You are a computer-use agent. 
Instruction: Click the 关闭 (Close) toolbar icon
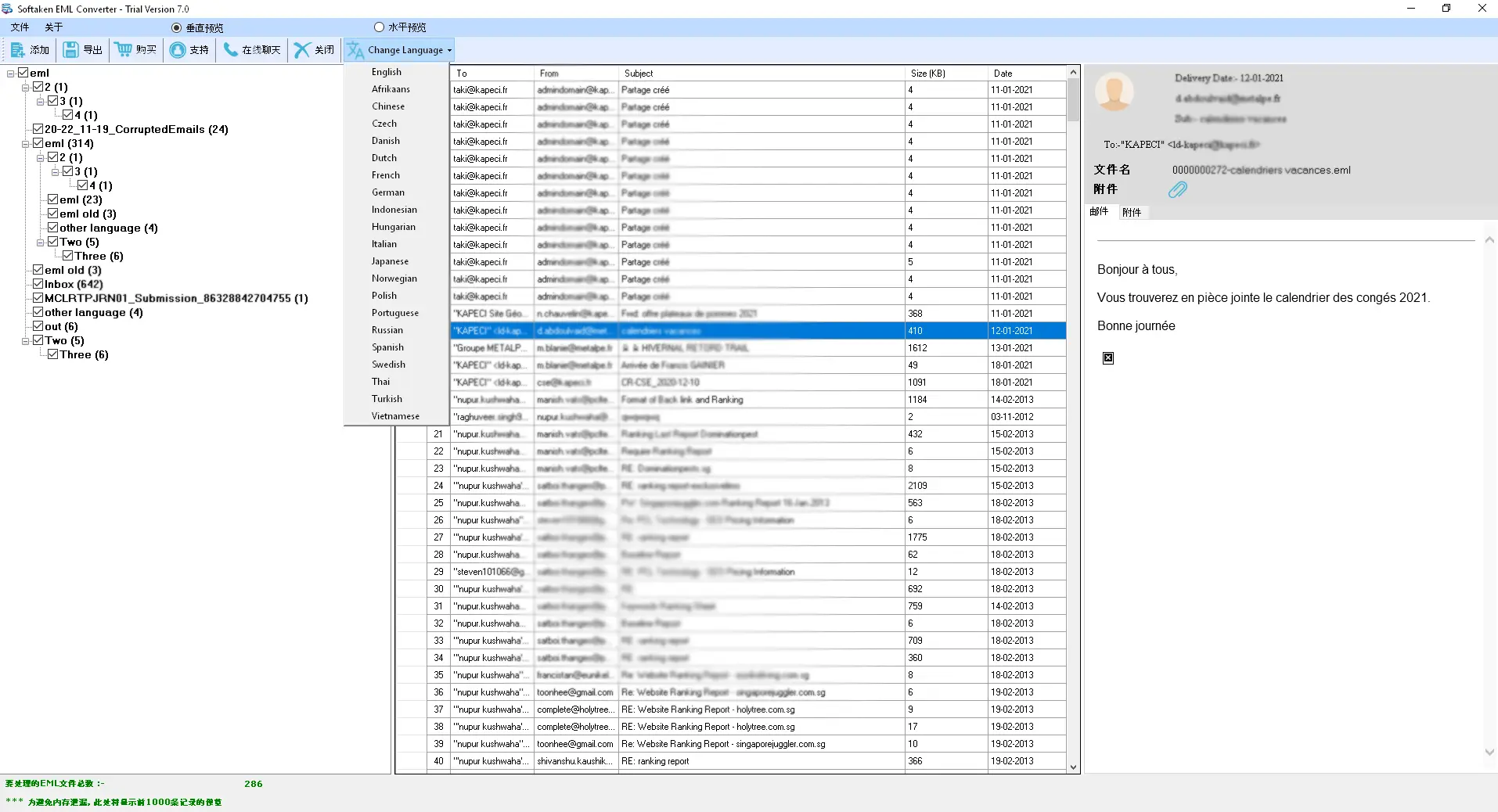(313, 49)
